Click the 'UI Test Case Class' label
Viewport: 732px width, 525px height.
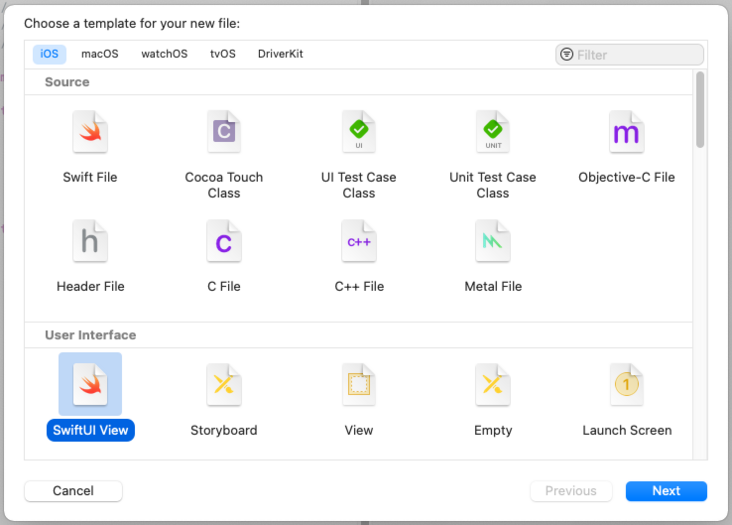coord(359,185)
